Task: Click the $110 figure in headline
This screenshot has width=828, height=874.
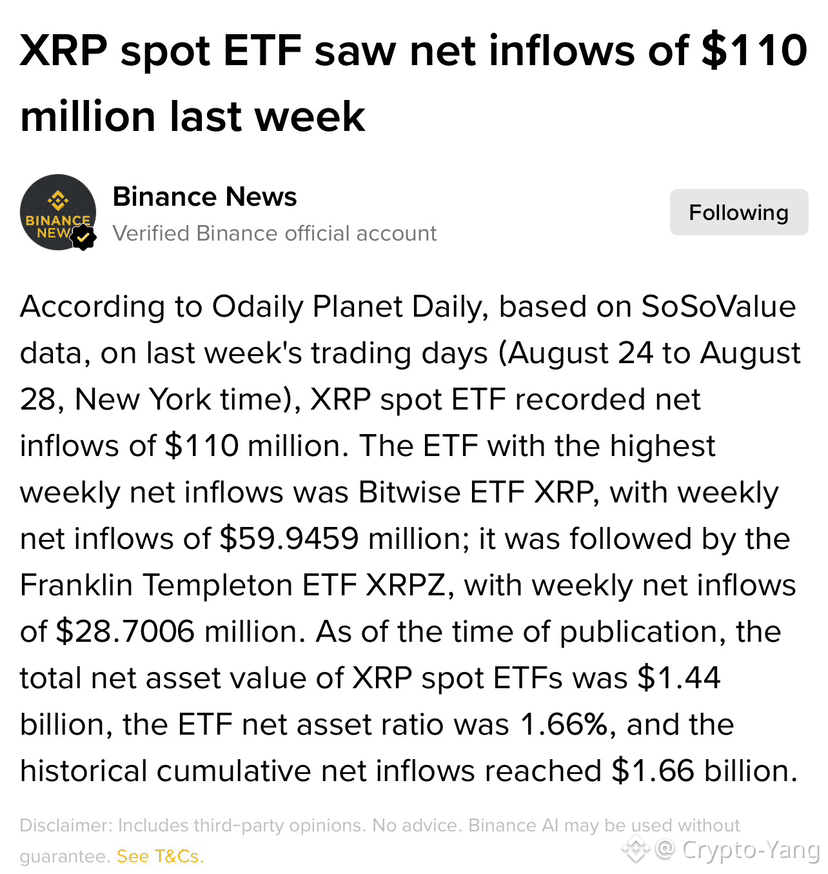Action: (754, 51)
